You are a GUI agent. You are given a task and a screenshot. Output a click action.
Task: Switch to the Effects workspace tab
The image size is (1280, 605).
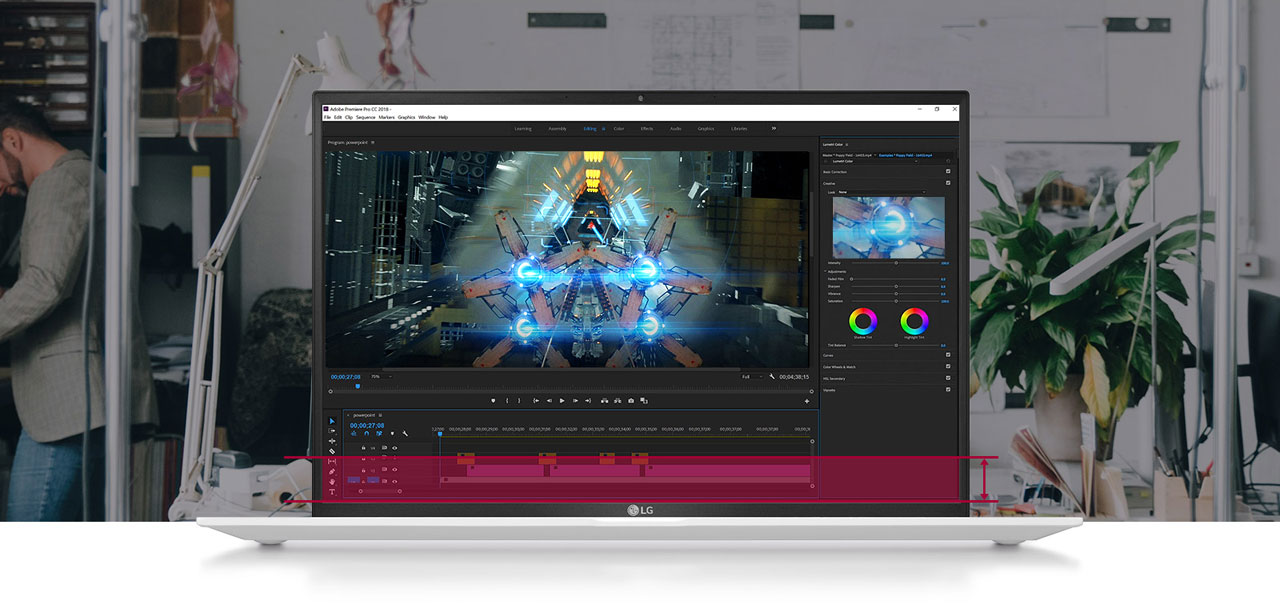coord(647,129)
